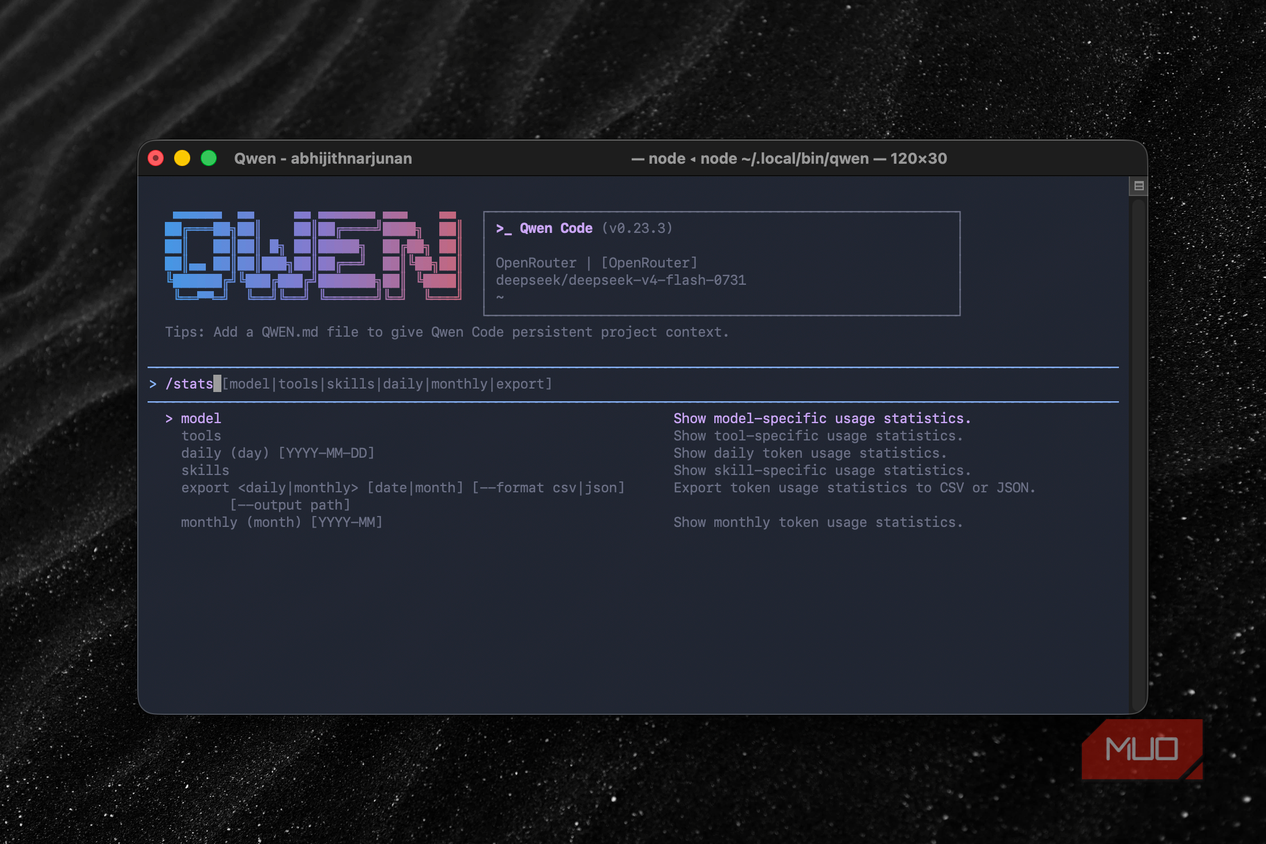1266x844 pixels.
Task: Click the scroll indicator icon in the terminal corner
Action: pos(1138,186)
